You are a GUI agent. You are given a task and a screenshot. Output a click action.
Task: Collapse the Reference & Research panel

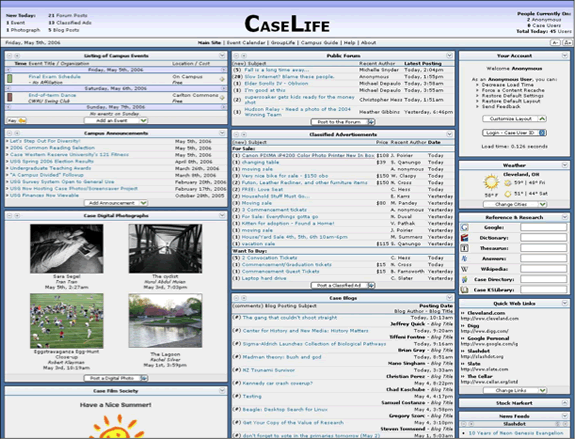(565, 217)
